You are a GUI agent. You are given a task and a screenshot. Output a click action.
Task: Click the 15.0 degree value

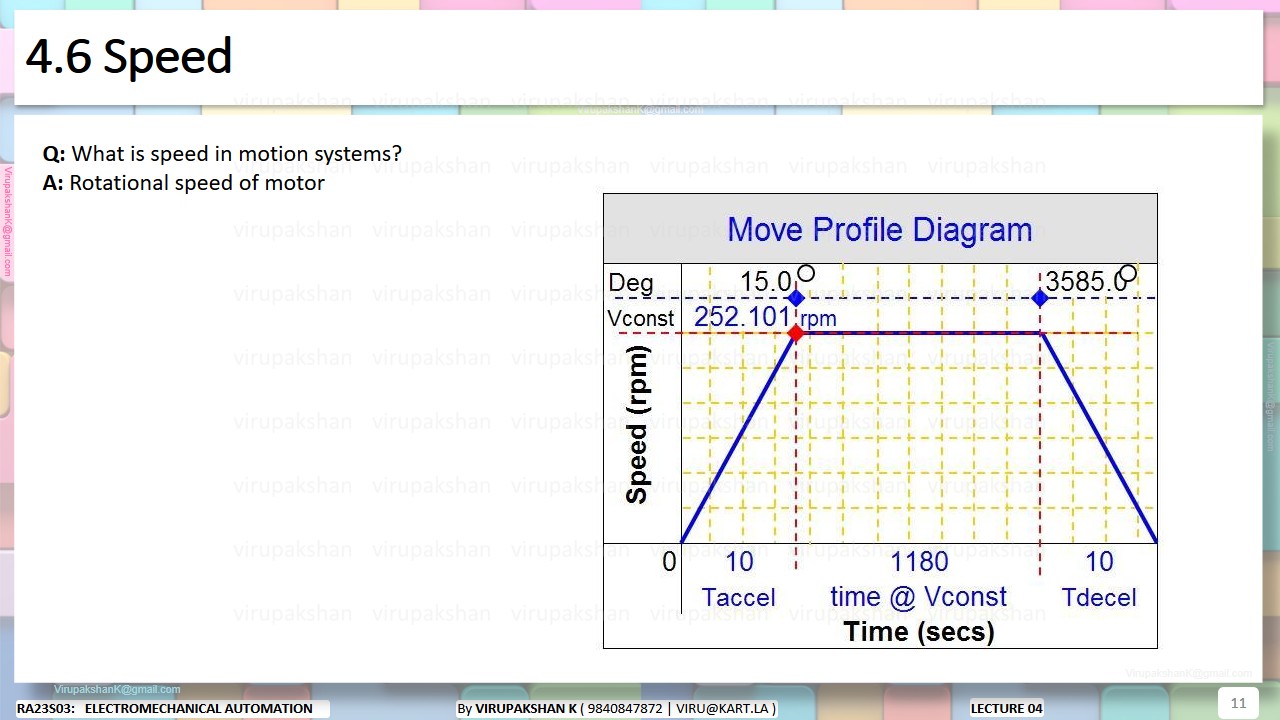(x=766, y=282)
